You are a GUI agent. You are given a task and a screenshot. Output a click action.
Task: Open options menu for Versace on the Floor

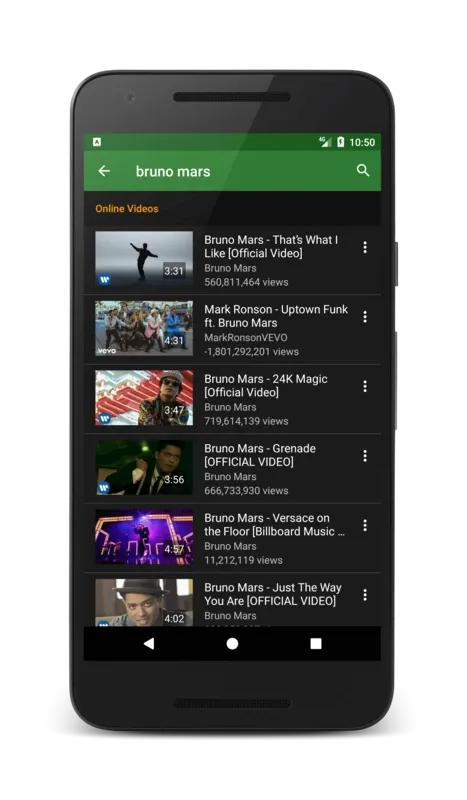tap(365, 525)
